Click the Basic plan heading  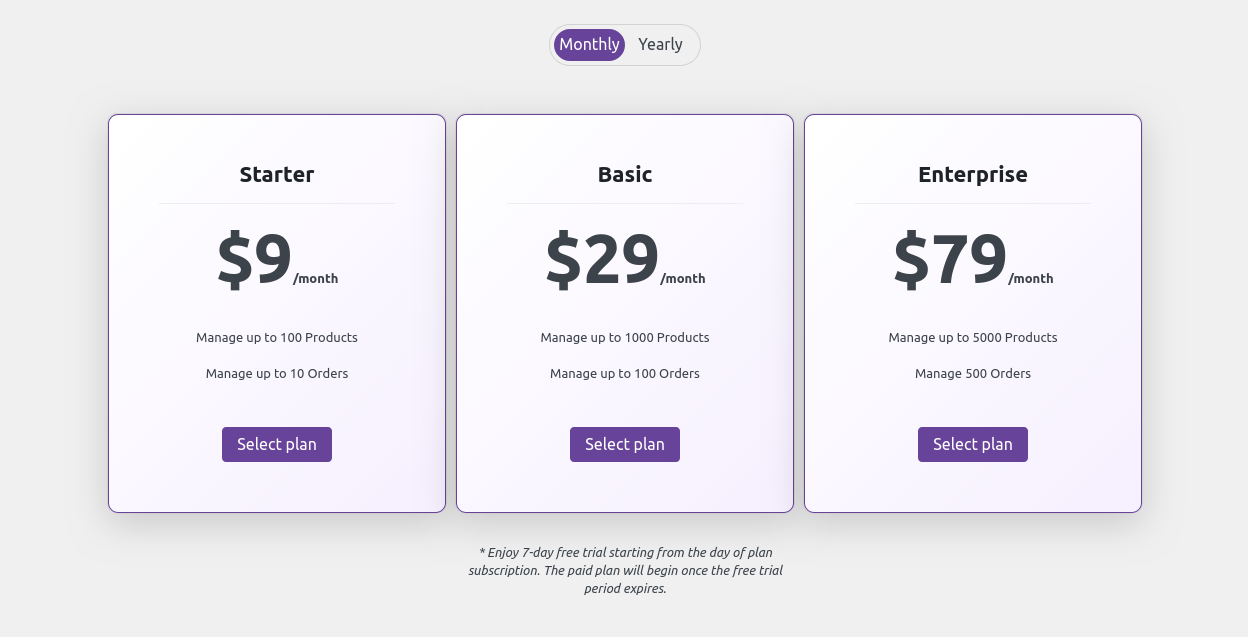625,174
